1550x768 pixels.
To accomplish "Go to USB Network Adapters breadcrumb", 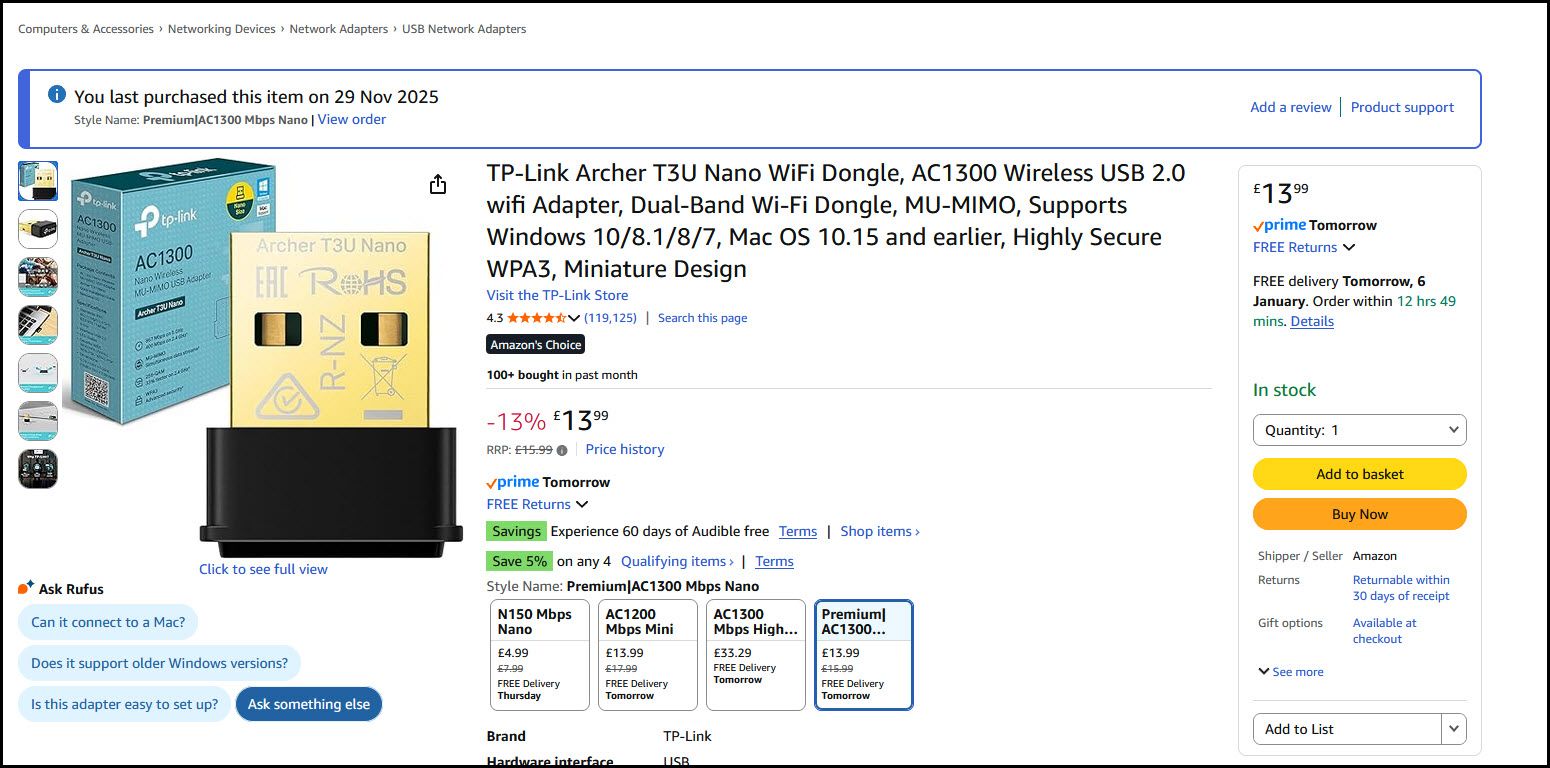I will click(x=464, y=29).
